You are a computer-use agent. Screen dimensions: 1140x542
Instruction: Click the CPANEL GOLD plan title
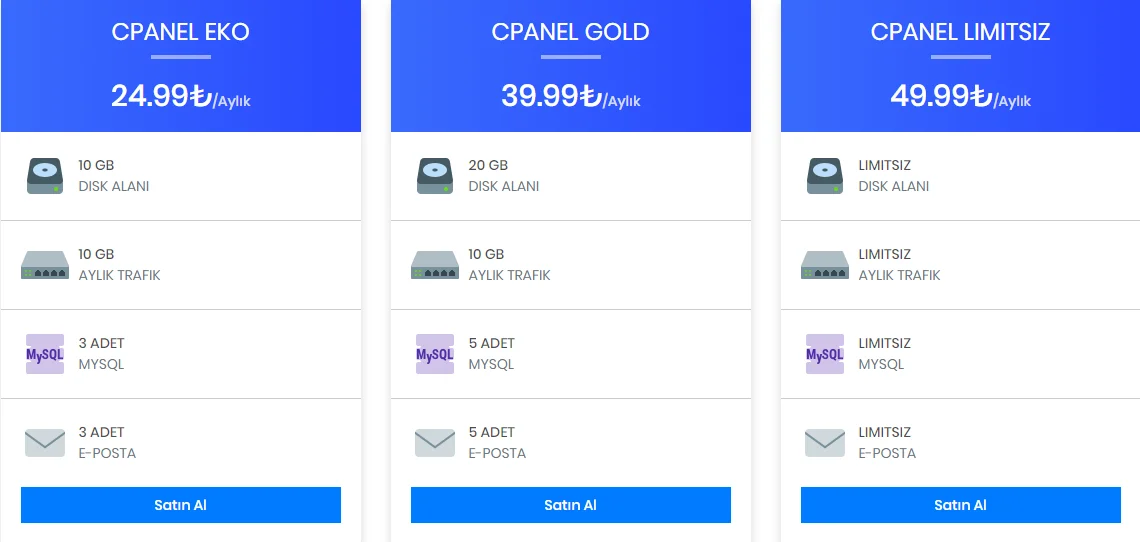coord(571,32)
